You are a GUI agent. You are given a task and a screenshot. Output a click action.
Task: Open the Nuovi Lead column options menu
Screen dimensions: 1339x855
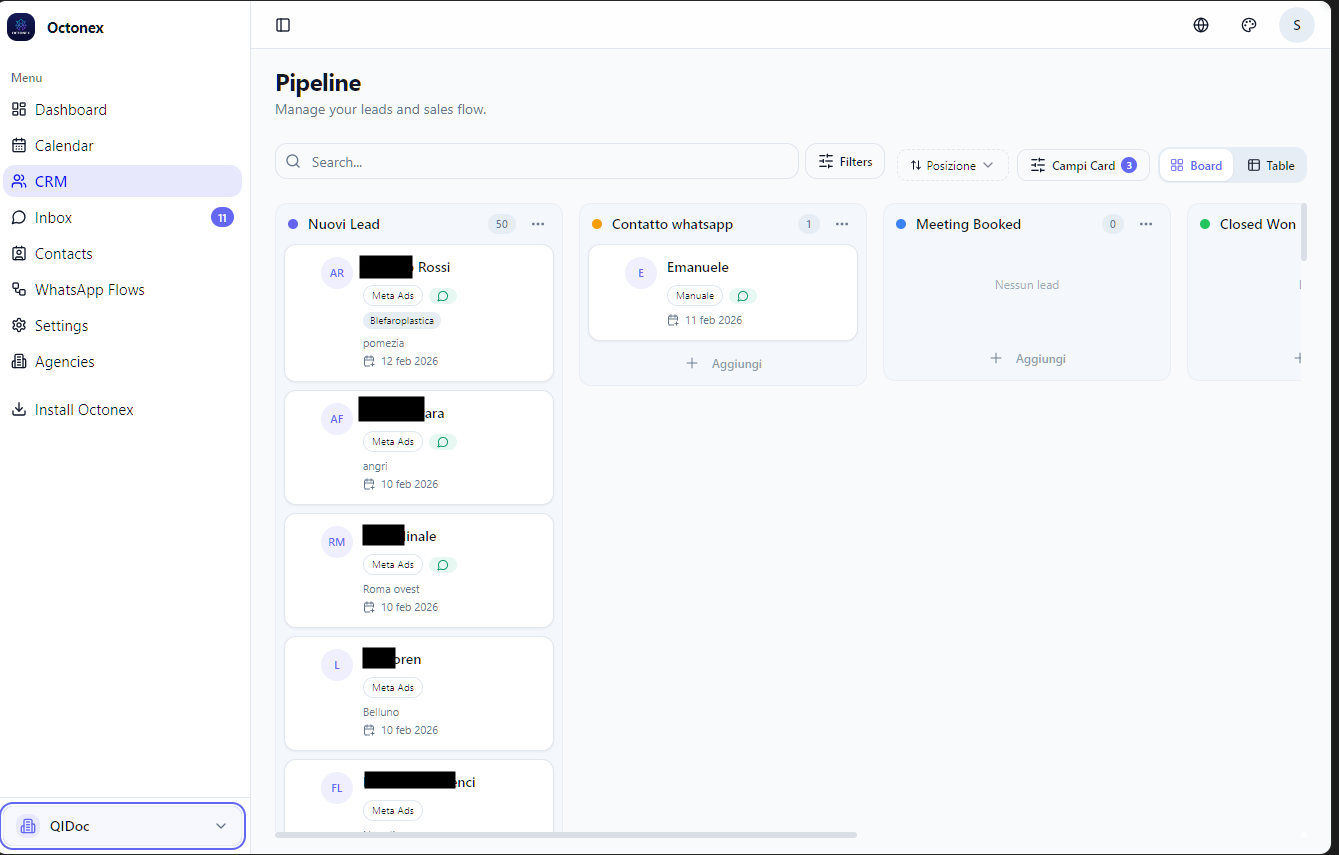point(538,224)
